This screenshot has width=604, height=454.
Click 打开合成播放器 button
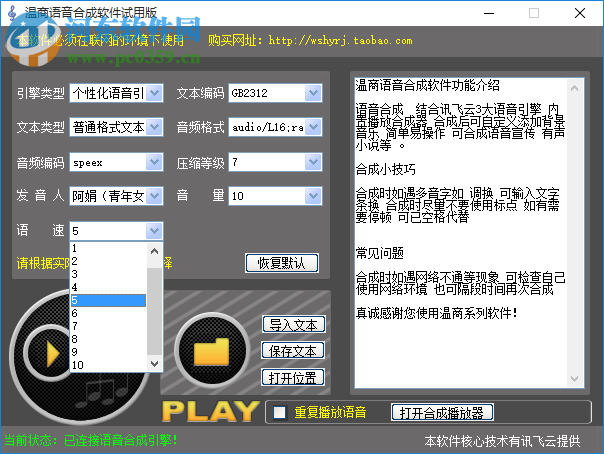442,412
